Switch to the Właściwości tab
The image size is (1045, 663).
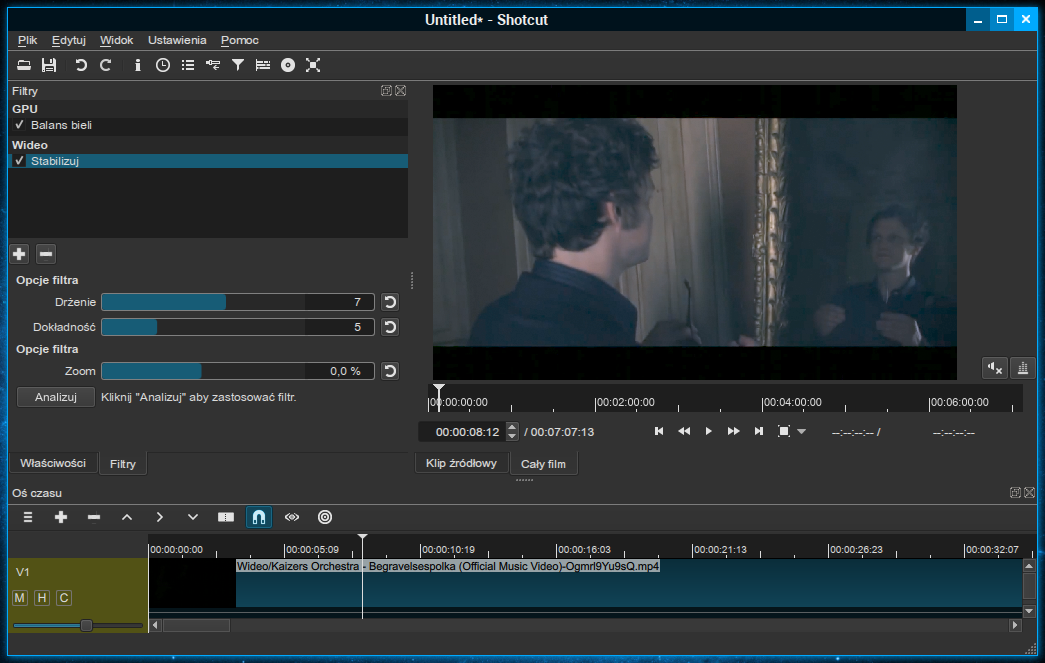tap(53, 463)
